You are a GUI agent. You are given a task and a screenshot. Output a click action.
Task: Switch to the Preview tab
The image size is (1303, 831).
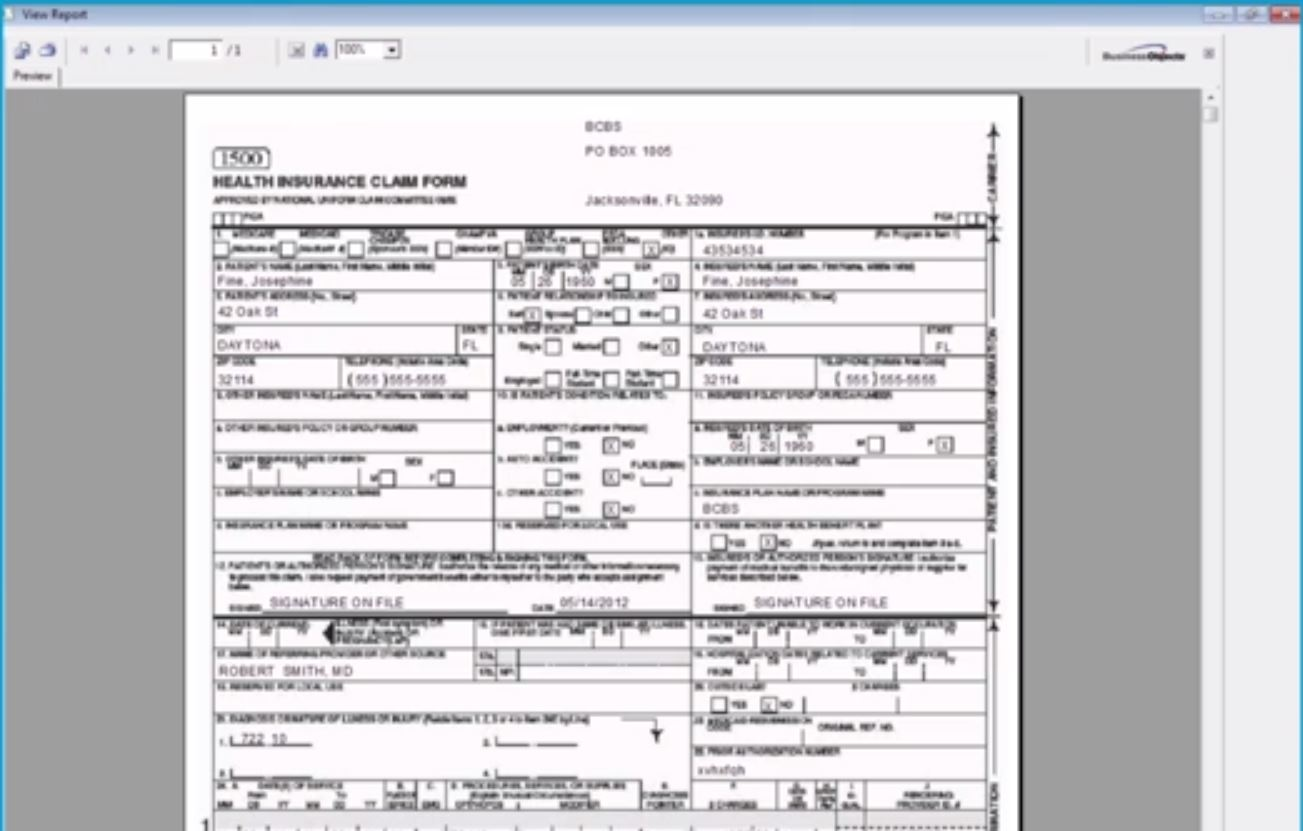33,75
